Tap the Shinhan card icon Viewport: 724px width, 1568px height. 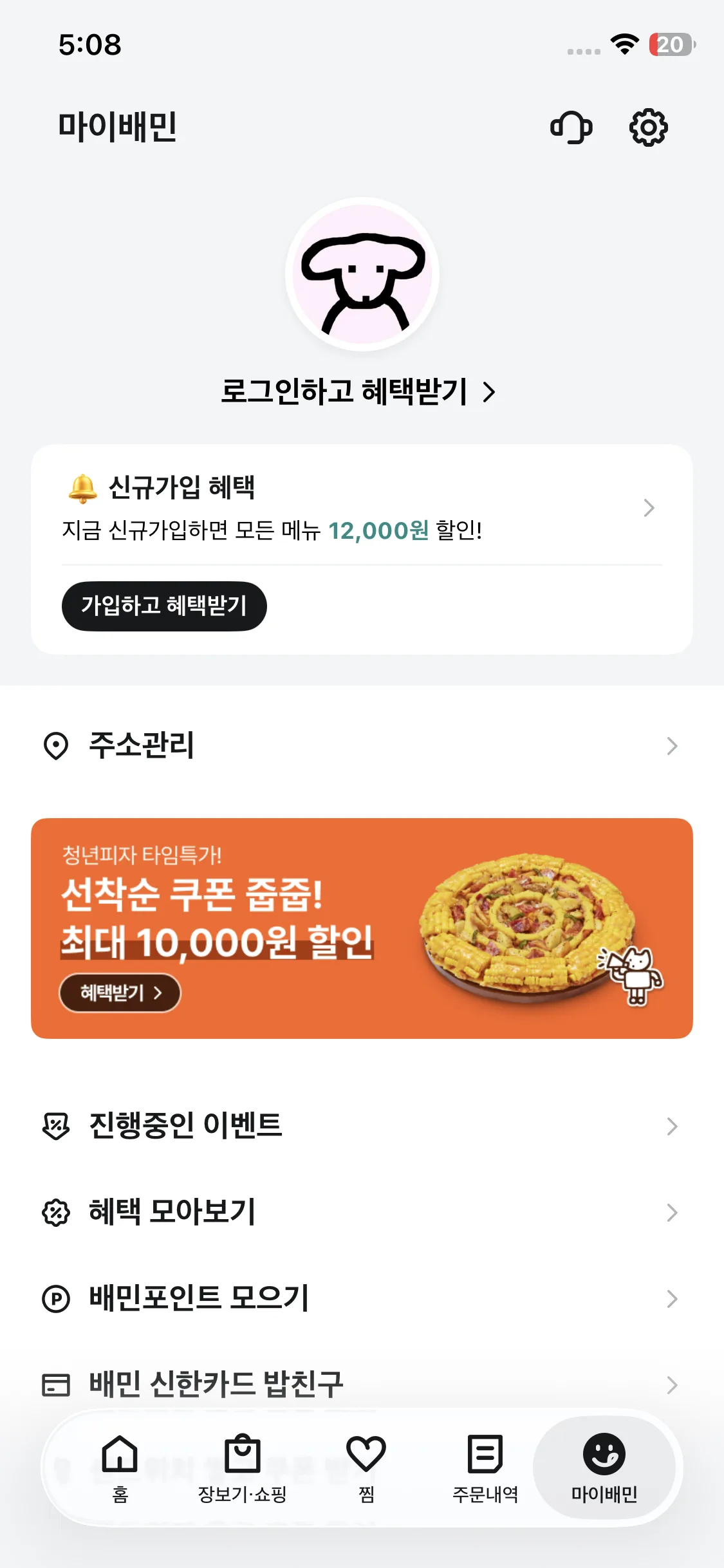point(56,1385)
